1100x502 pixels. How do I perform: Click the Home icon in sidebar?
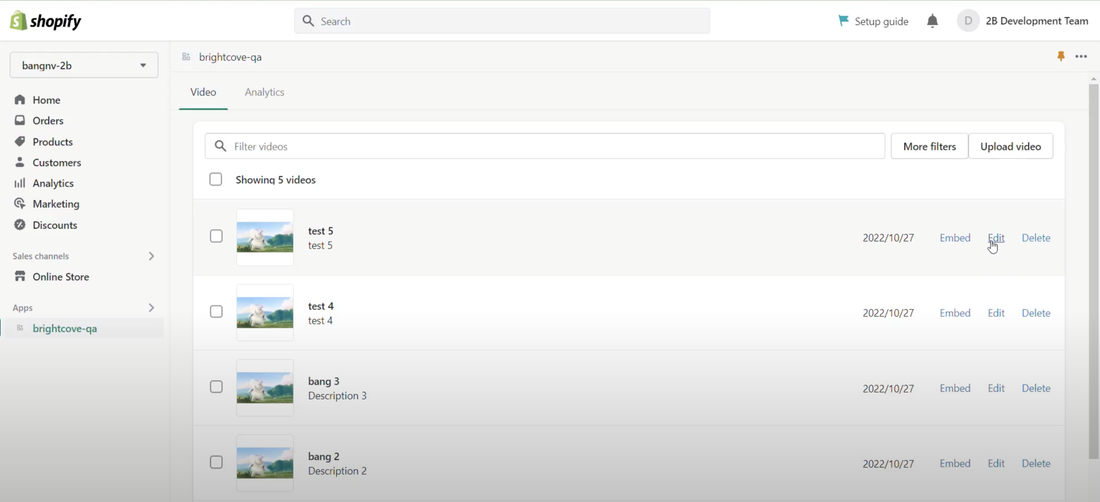20,100
